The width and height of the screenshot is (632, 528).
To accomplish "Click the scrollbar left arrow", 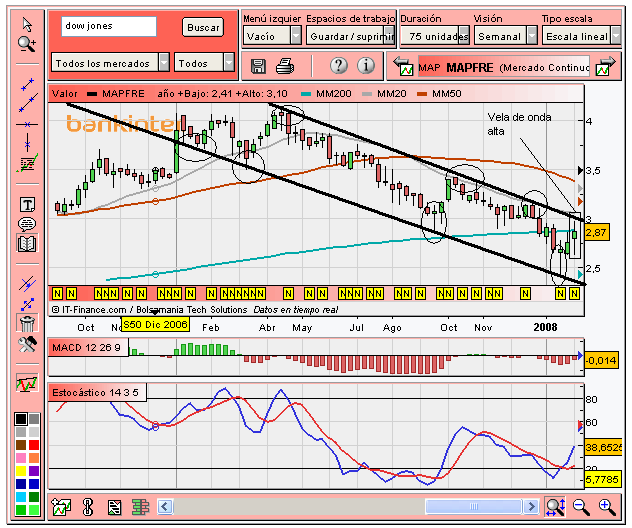I will 165,506.
